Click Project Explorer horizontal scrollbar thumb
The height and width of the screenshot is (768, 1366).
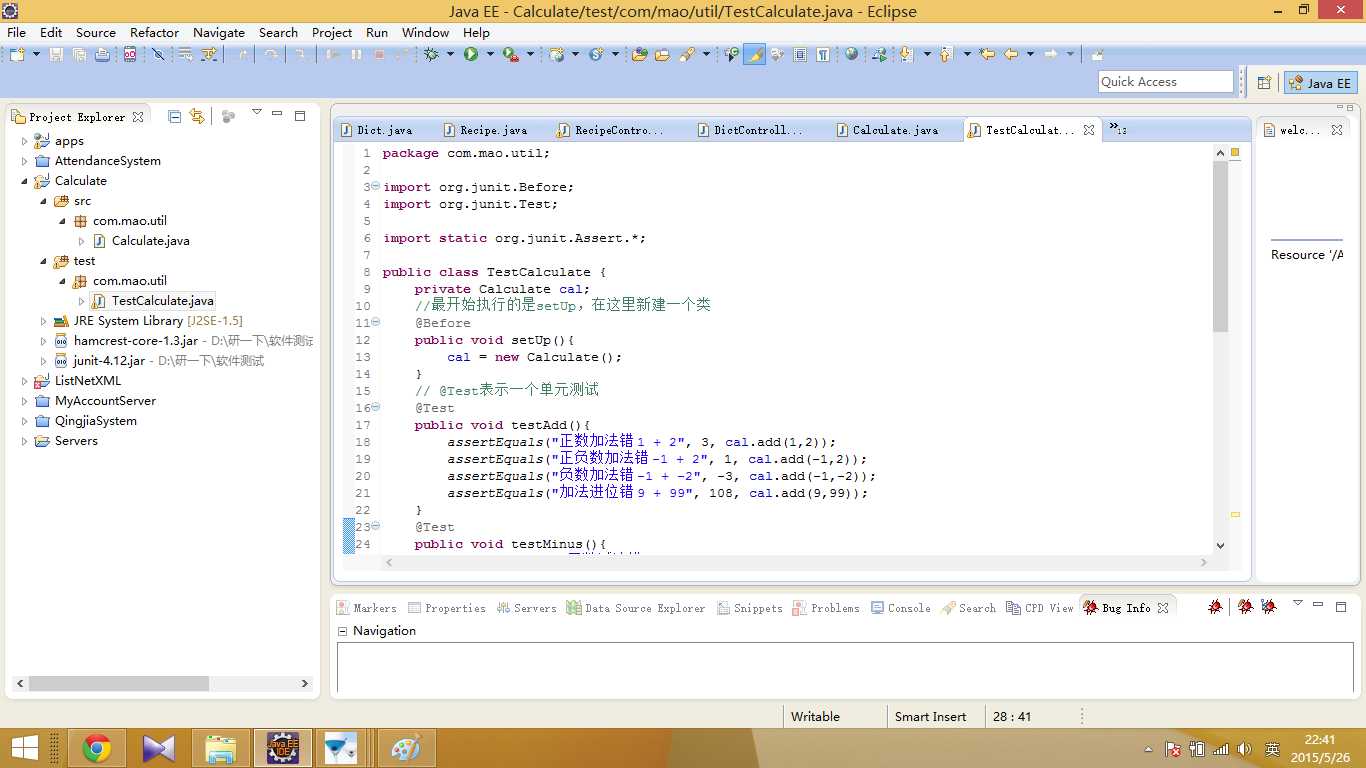pos(118,684)
